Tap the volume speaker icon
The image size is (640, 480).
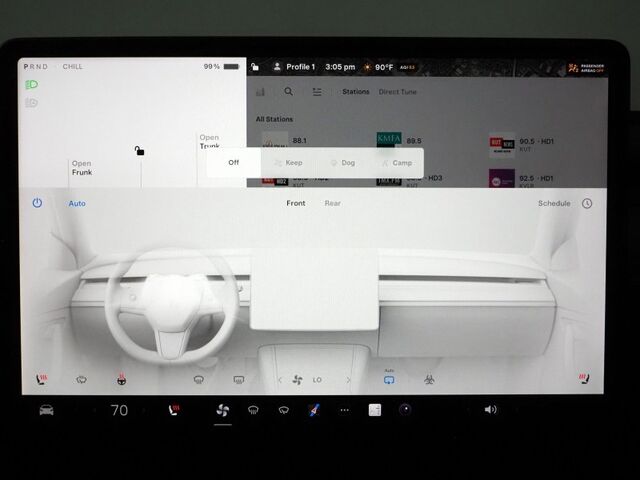coord(490,409)
